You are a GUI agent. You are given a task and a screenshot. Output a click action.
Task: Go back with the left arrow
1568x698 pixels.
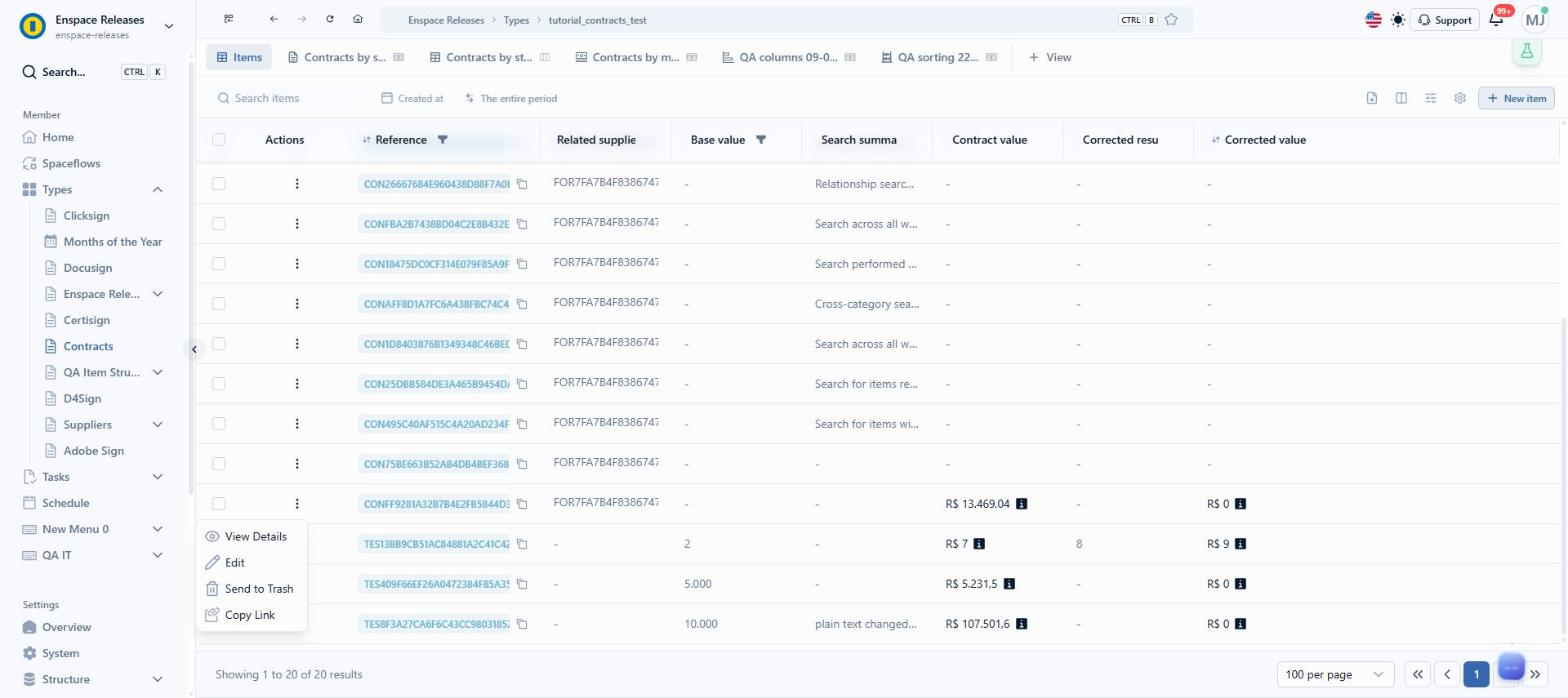(274, 19)
